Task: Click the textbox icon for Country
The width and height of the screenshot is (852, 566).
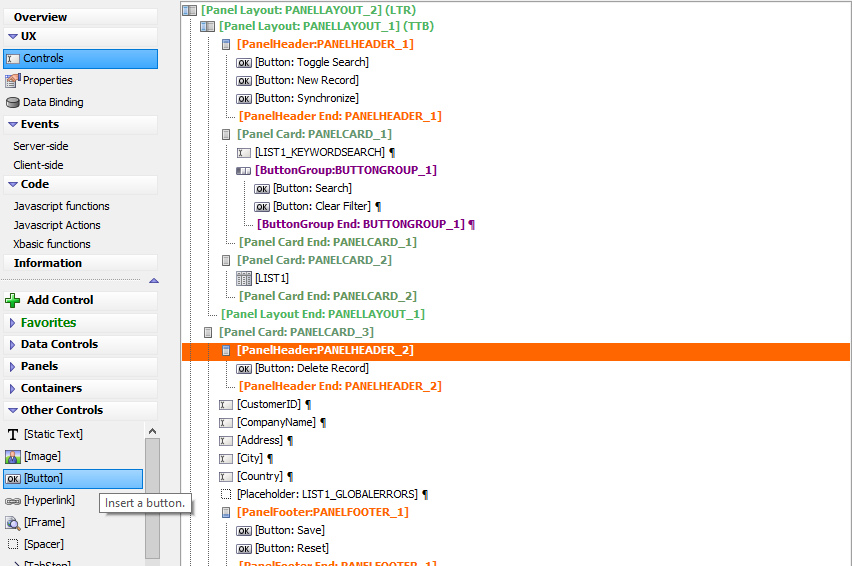Action: (x=226, y=477)
